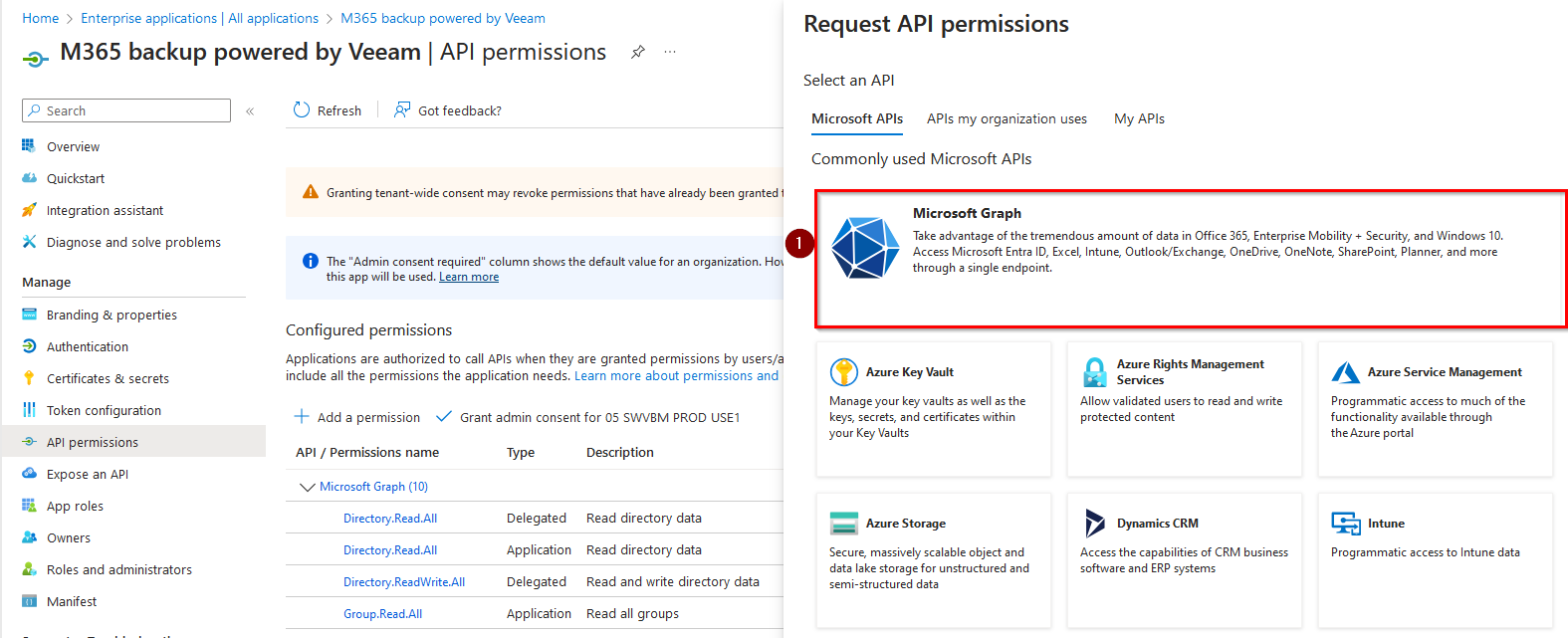The width and height of the screenshot is (1568, 638).
Task: Click the Refresh circular arrow icon
Action: tap(302, 110)
